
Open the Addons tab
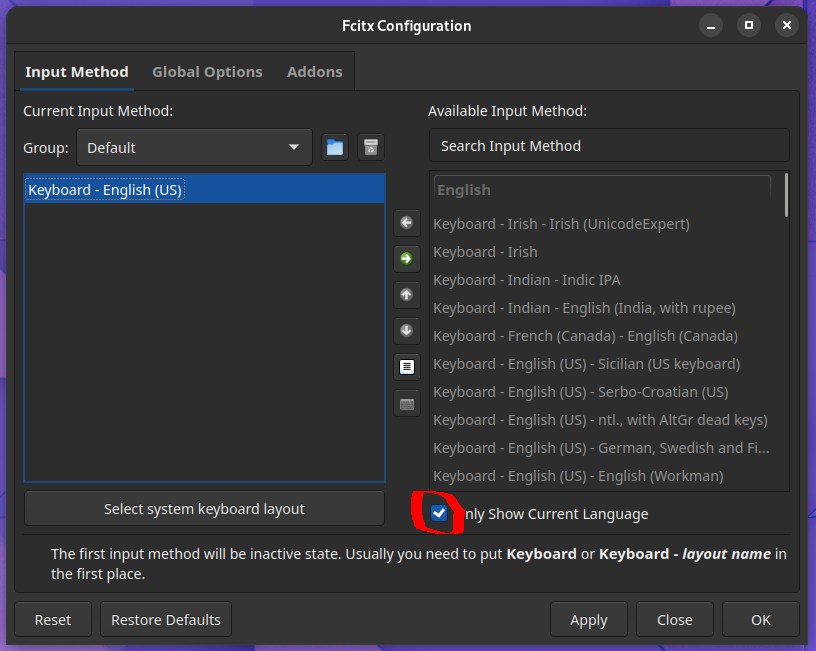coord(314,72)
